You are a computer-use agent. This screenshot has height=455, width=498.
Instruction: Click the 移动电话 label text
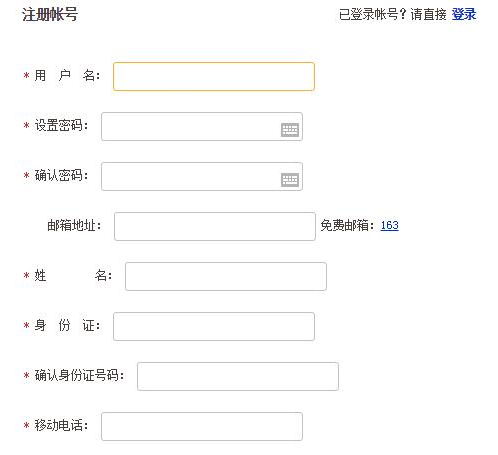(x=61, y=426)
